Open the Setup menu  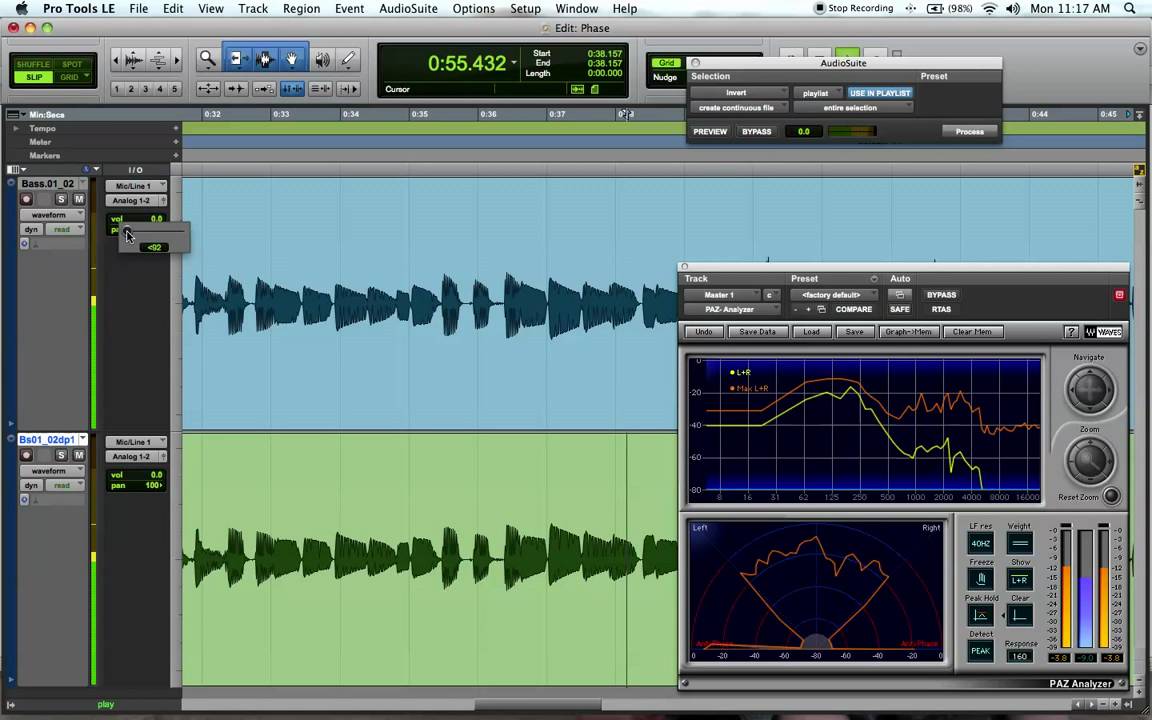(525, 9)
